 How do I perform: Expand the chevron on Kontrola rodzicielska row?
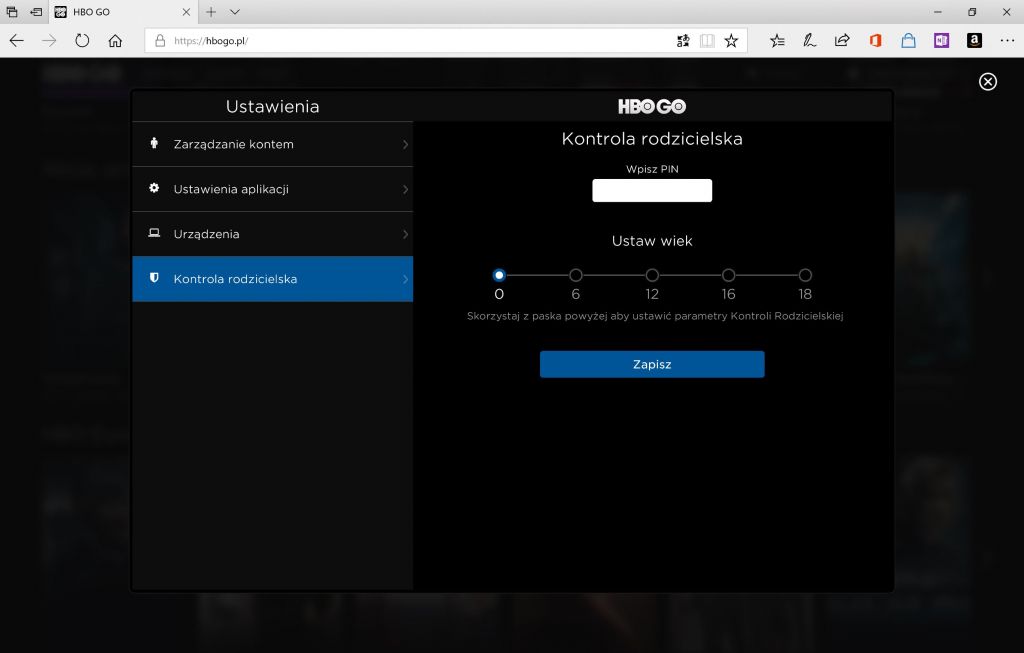405,279
